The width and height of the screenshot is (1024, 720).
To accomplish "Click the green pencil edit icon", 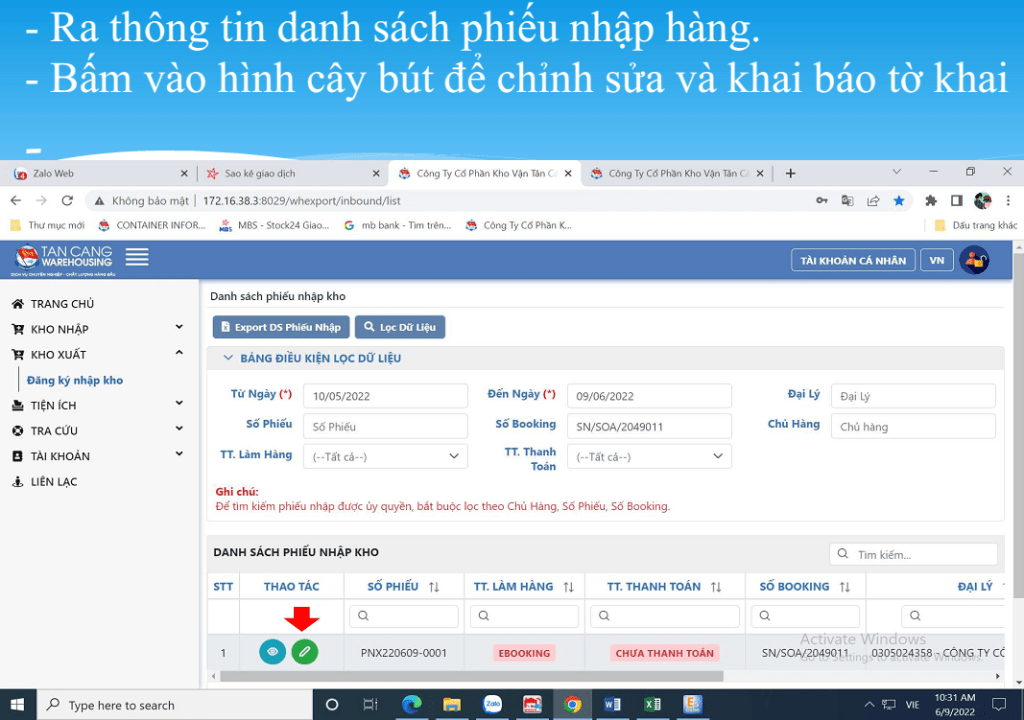I will (x=304, y=652).
